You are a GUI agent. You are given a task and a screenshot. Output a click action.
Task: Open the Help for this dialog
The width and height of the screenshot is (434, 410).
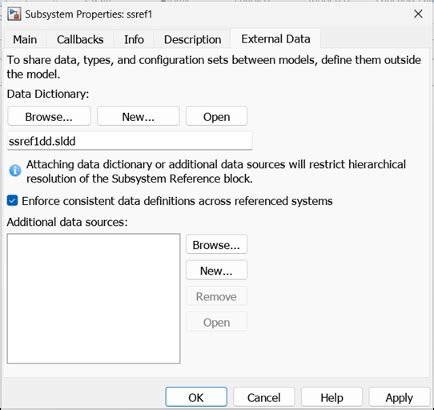332,397
